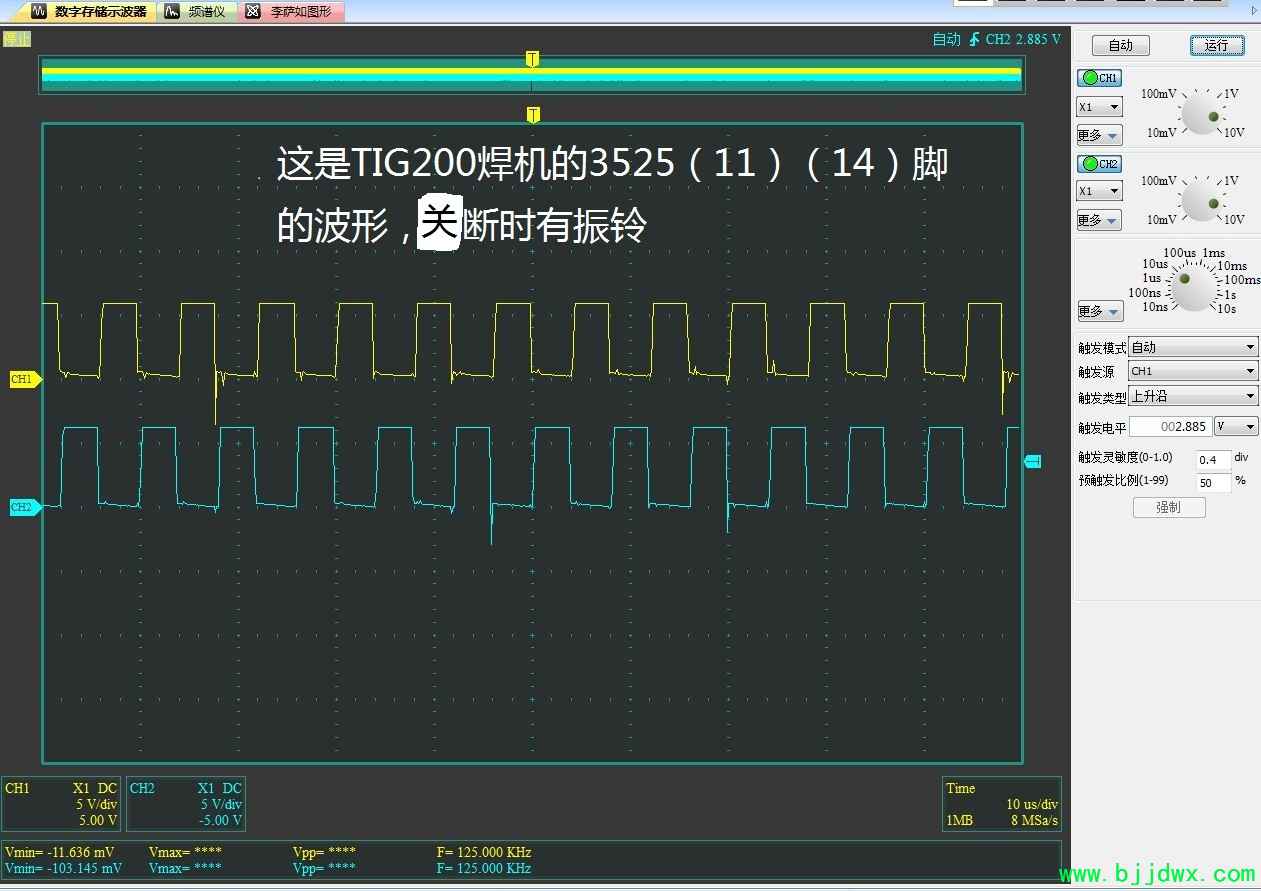Click the trigger level marker on right edge

[1033, 460]
